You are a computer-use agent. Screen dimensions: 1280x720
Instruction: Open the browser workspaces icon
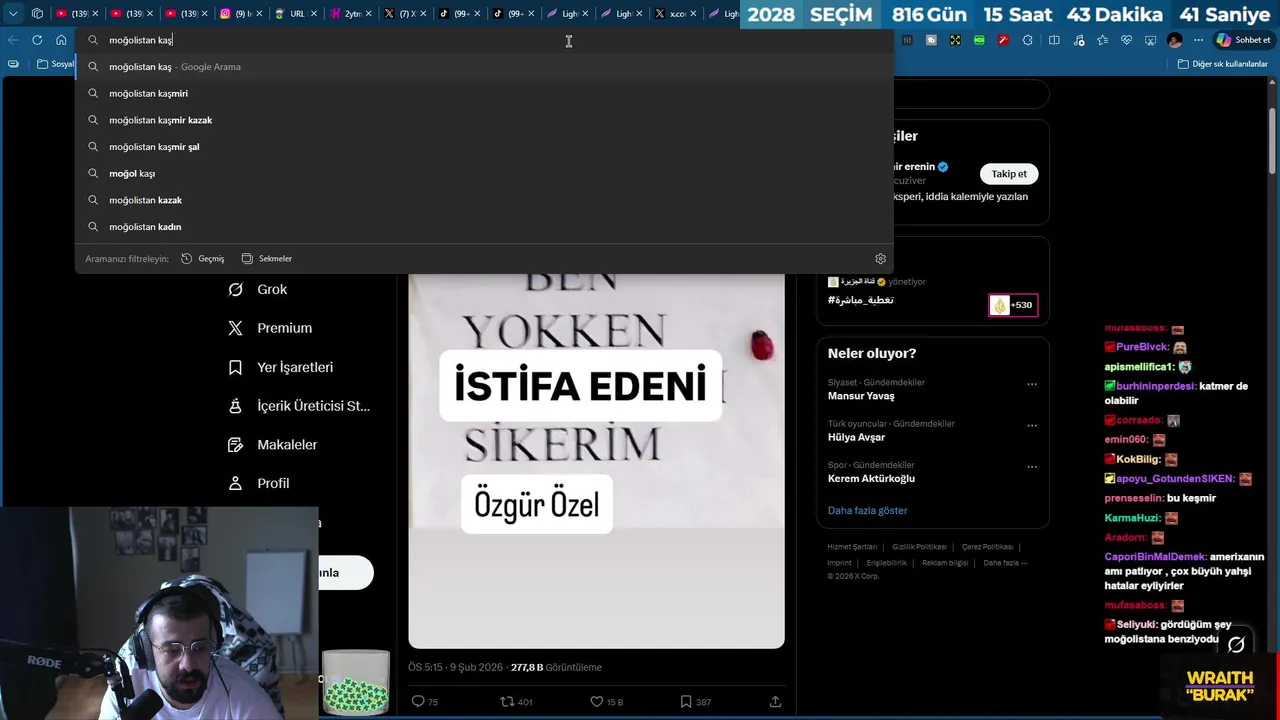37,14
